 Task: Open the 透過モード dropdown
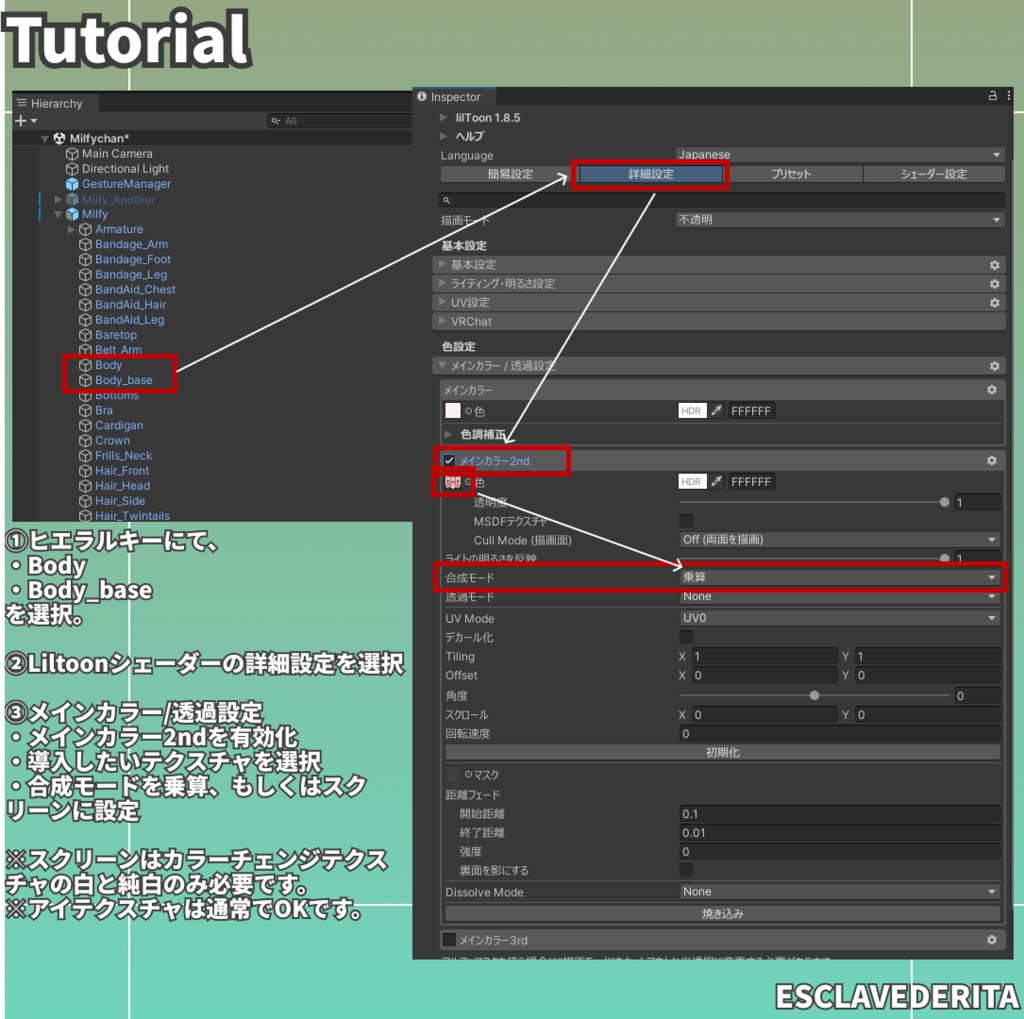[x=840, y=596]
